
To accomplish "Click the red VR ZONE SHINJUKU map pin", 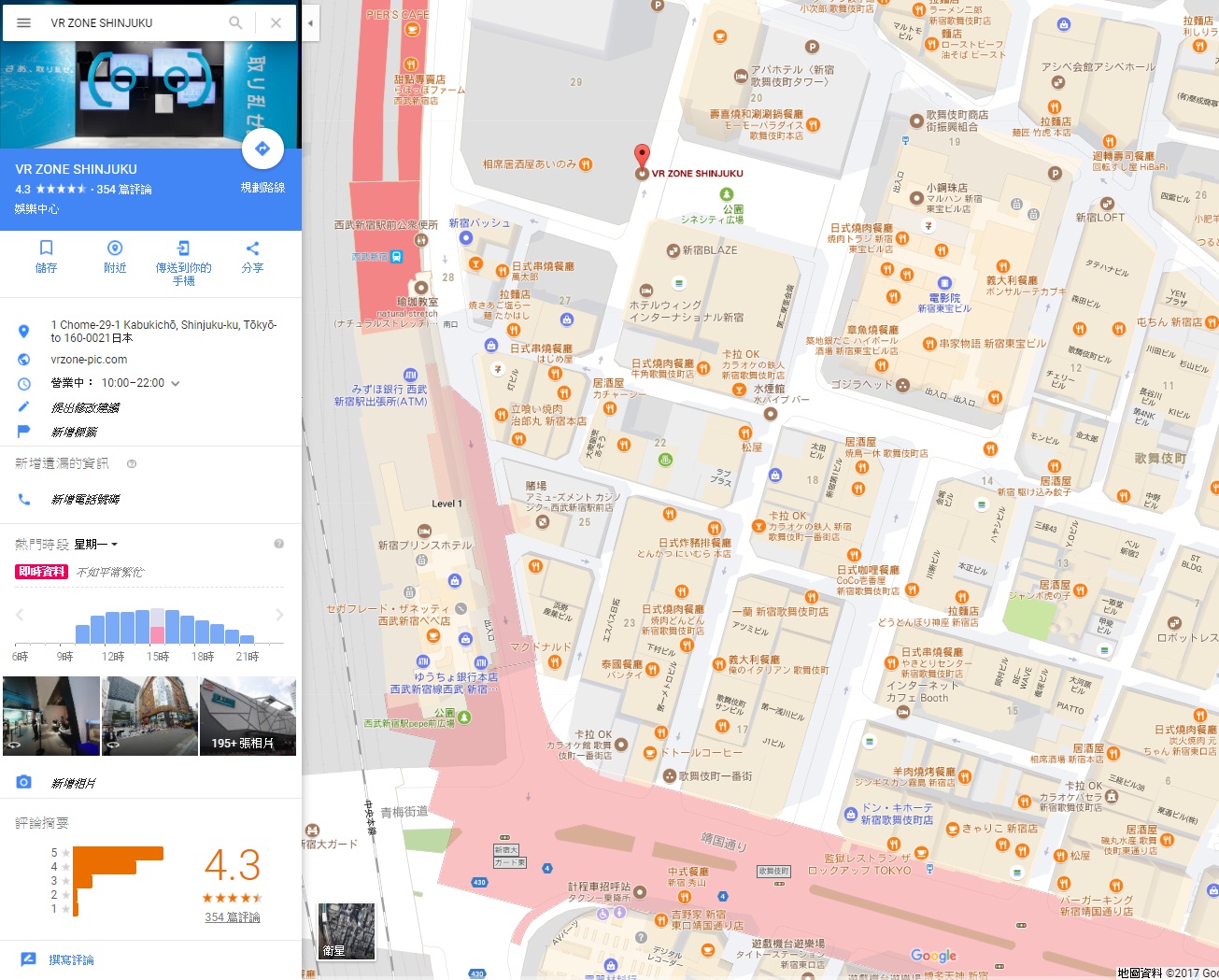I will click(x=642, y=156).
